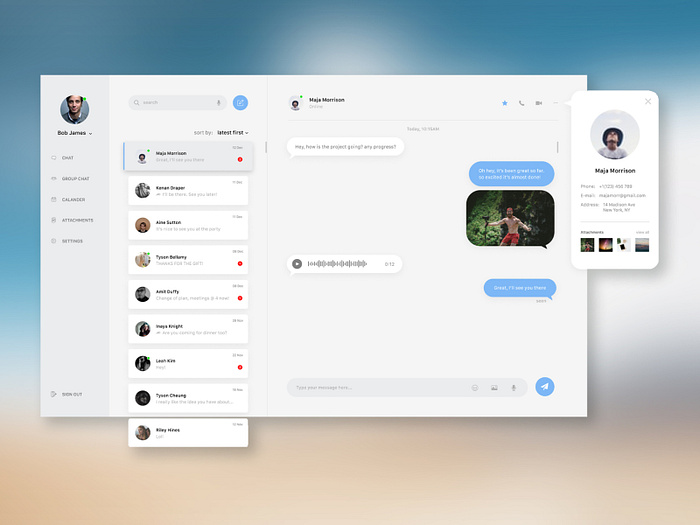700x525 pixels.
Task: Click the Chat icon in sidebar
Action: coord(54,158)
